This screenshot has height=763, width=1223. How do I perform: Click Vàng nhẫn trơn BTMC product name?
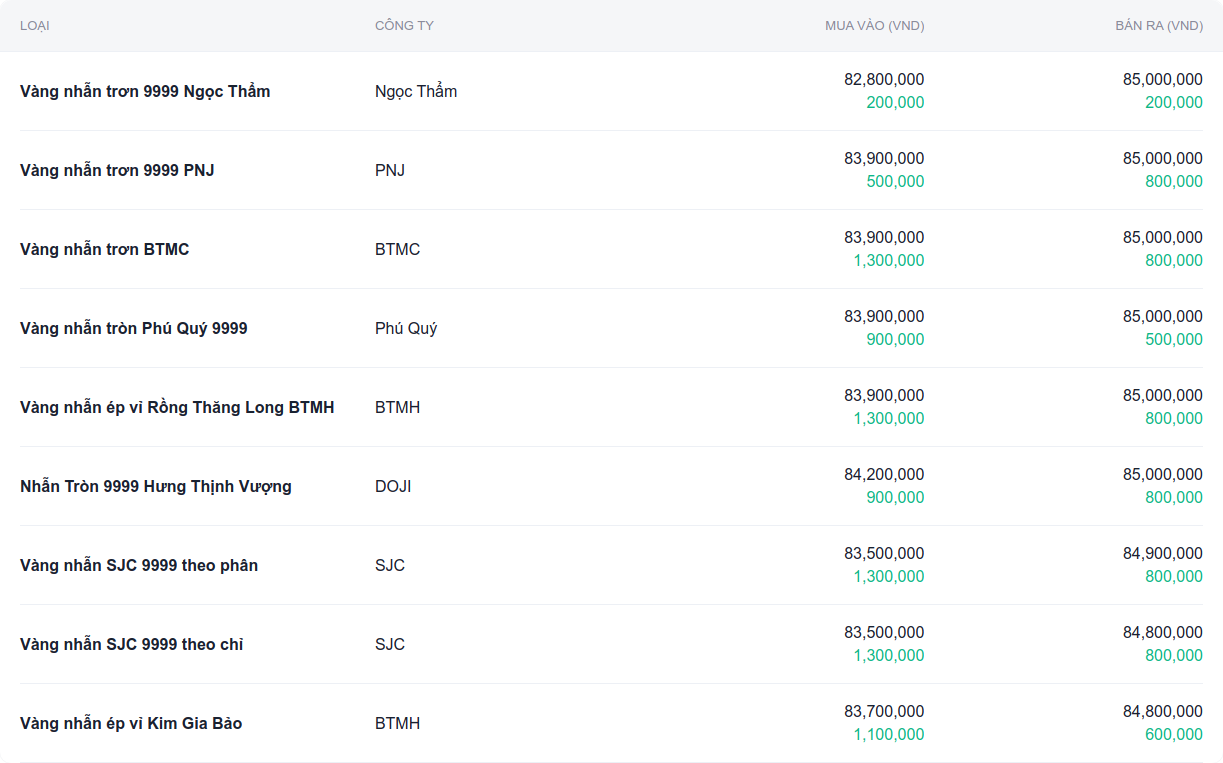click(x=104, y=249)
